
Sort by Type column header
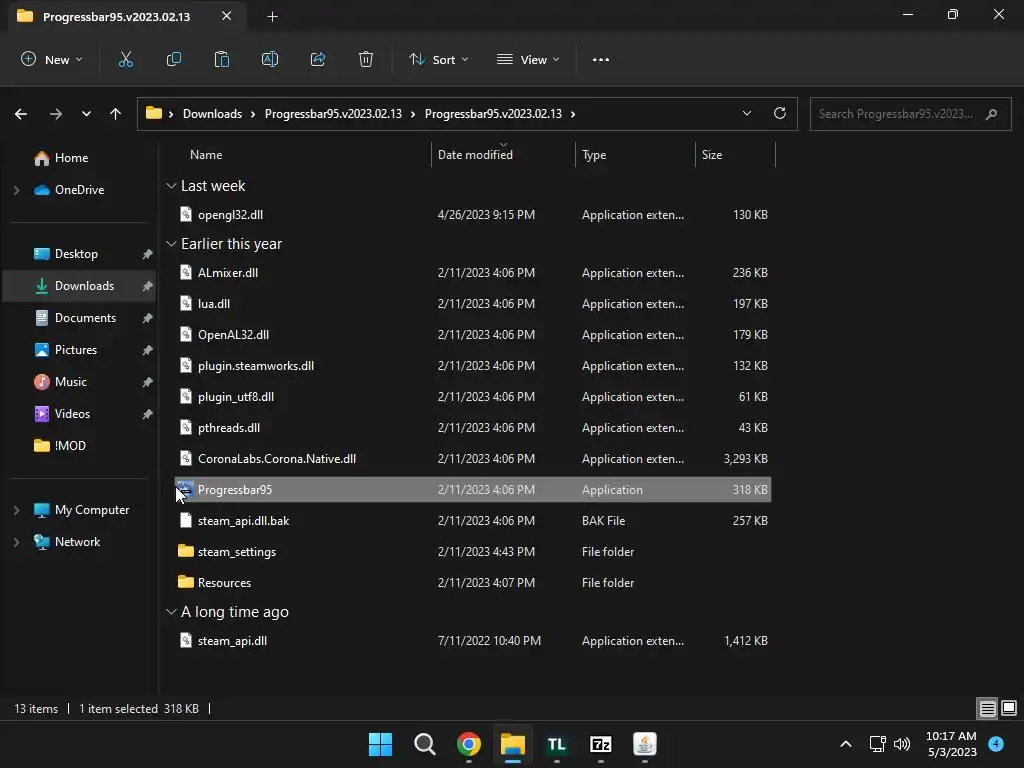coord(635,155)
